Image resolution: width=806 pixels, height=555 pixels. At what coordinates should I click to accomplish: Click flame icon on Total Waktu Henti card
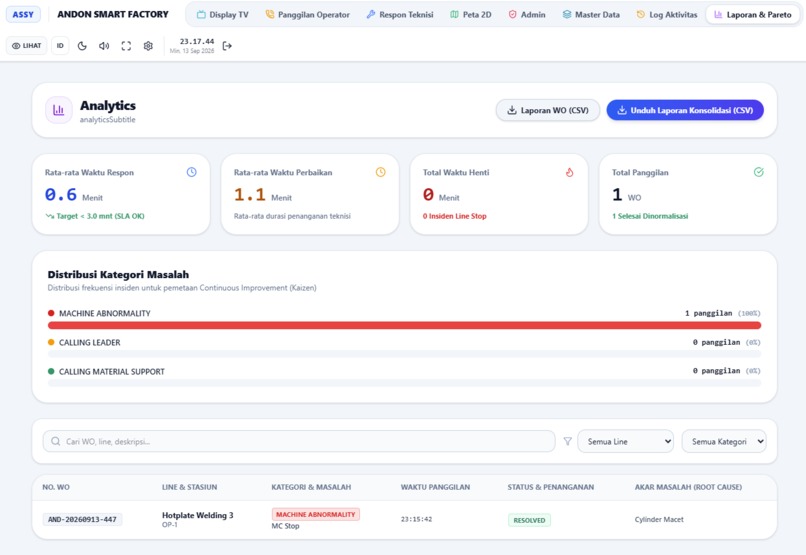pyautogui.click(x=570, y=172)
